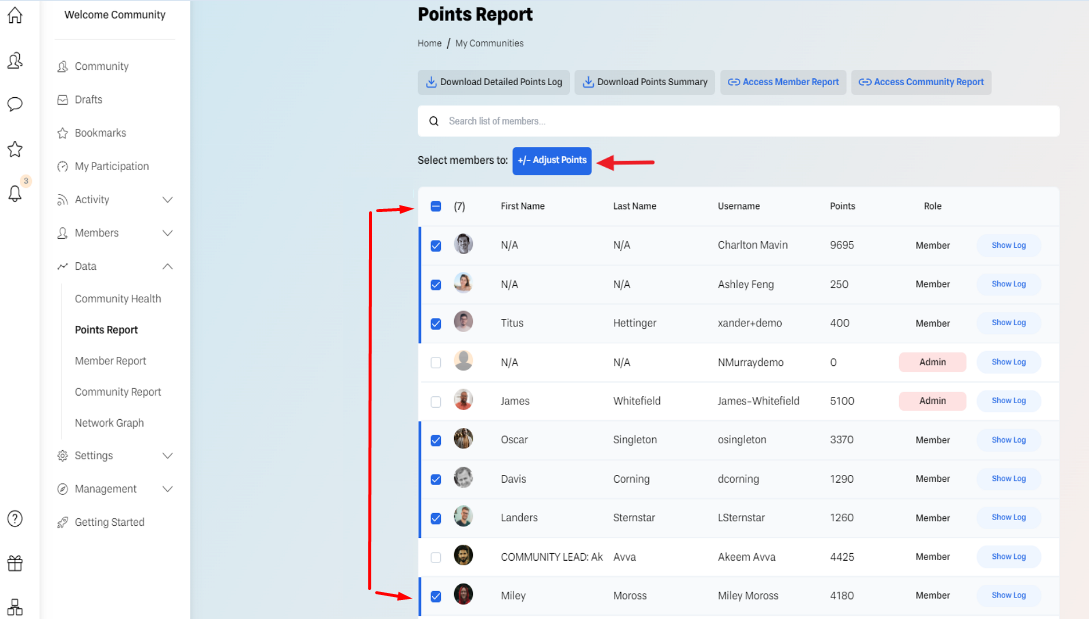Open Access Community Report link
This screenshot has width=1089, height=620.
click(921, 82)
